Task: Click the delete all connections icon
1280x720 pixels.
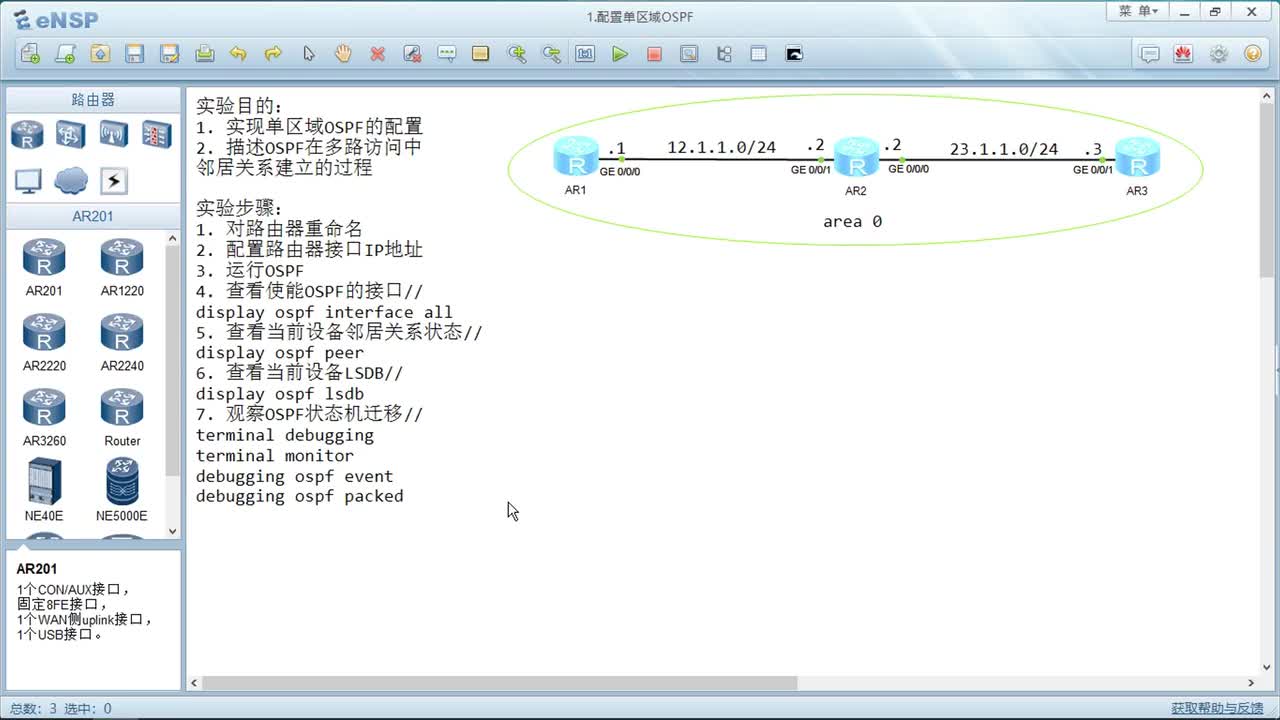Action: click(x=412, y=54)
